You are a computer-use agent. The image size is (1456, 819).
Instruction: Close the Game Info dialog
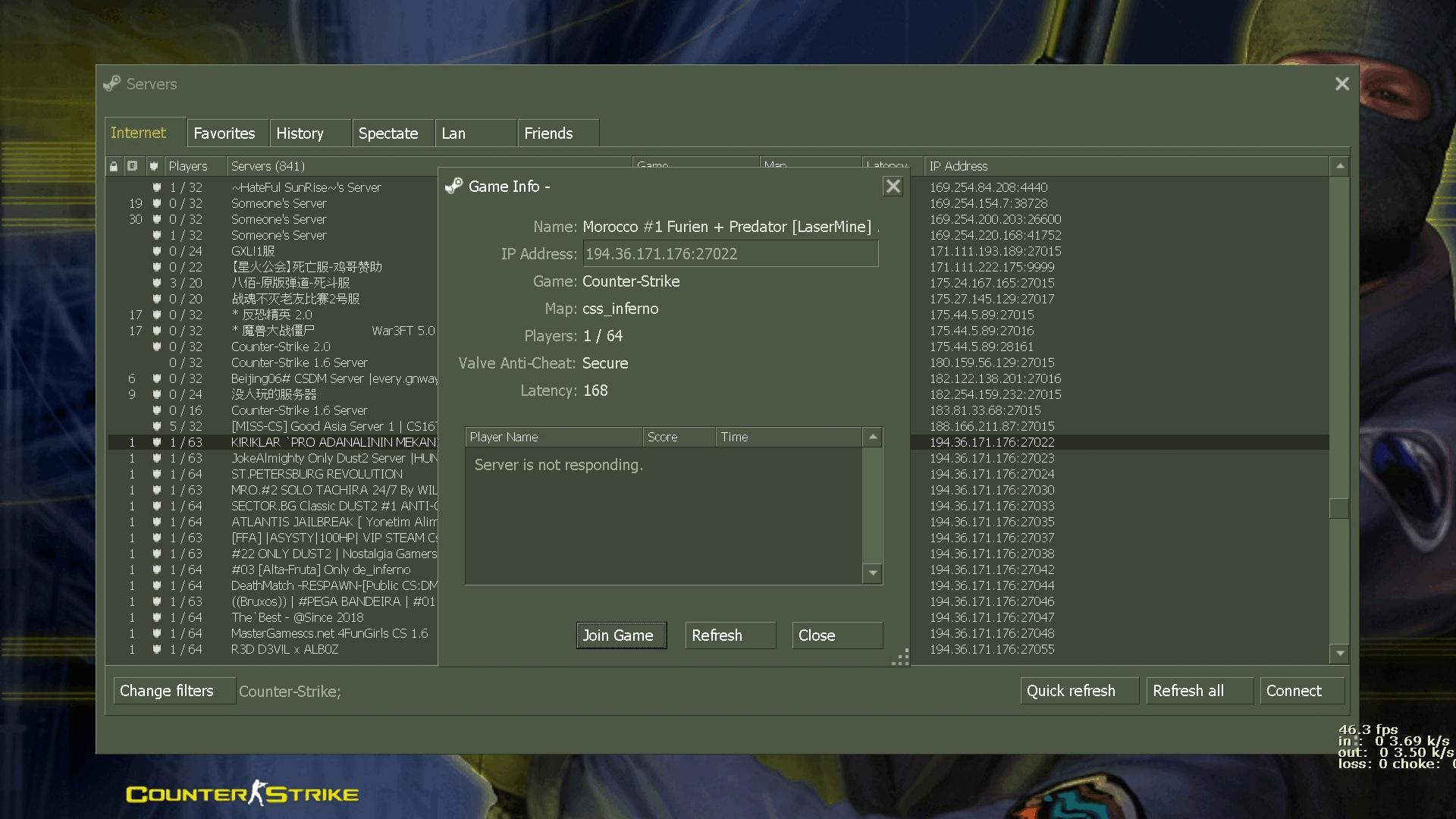[893, 187]
